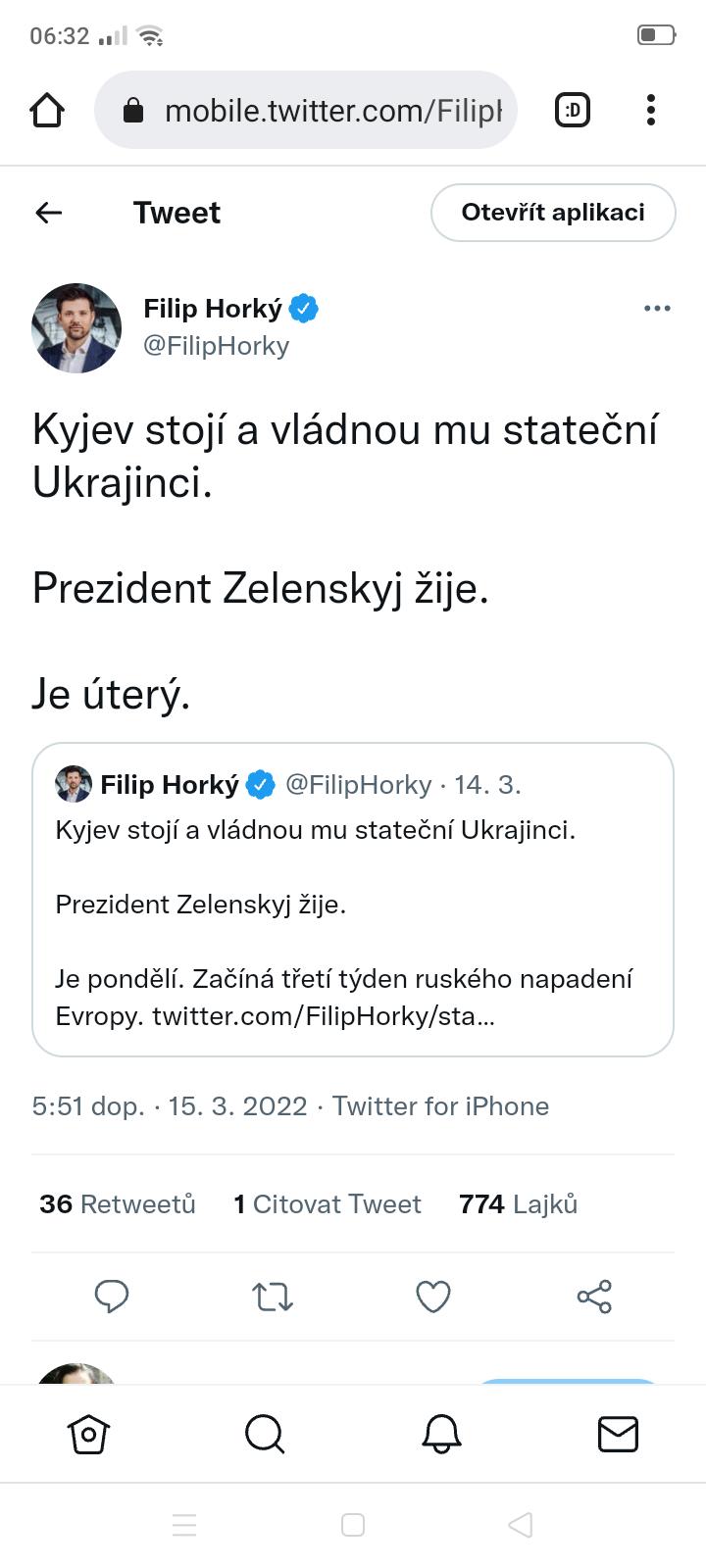This screenshot has height=1568, width=706.
Task: Open 1 Citovat Tweet list
Action: coord(328,1204)
